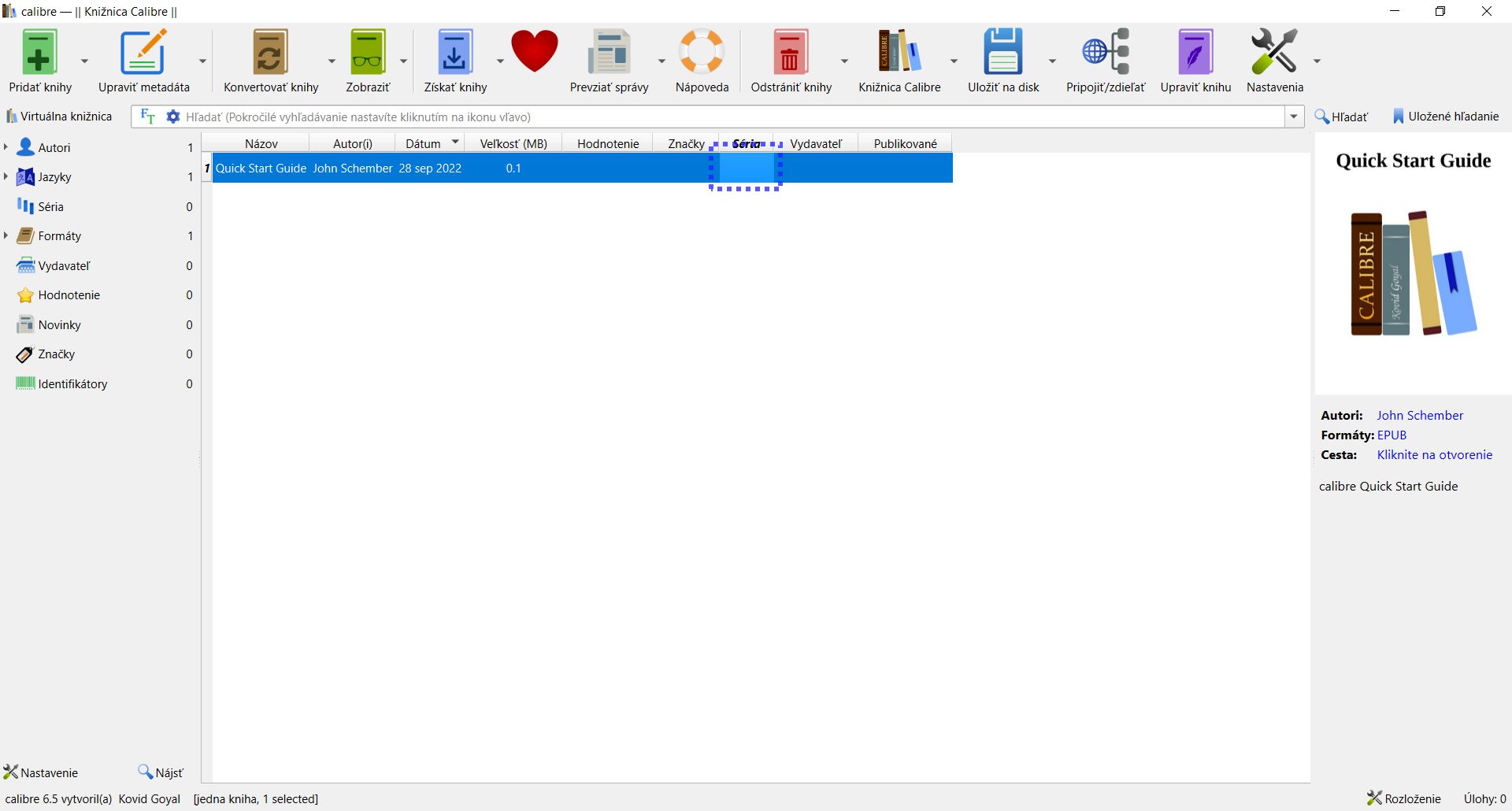Image resolution: width=1512 pixels, height=811 pixels.
Task: Click Upraviť knihu edit book icon
Action: pyautogui.click(x=1195, y=53)
